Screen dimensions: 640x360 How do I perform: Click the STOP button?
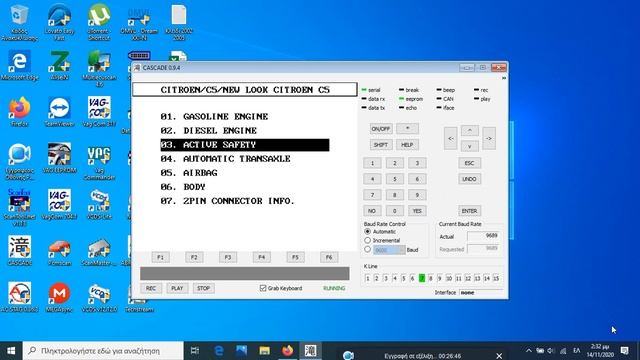pos(203,288)
